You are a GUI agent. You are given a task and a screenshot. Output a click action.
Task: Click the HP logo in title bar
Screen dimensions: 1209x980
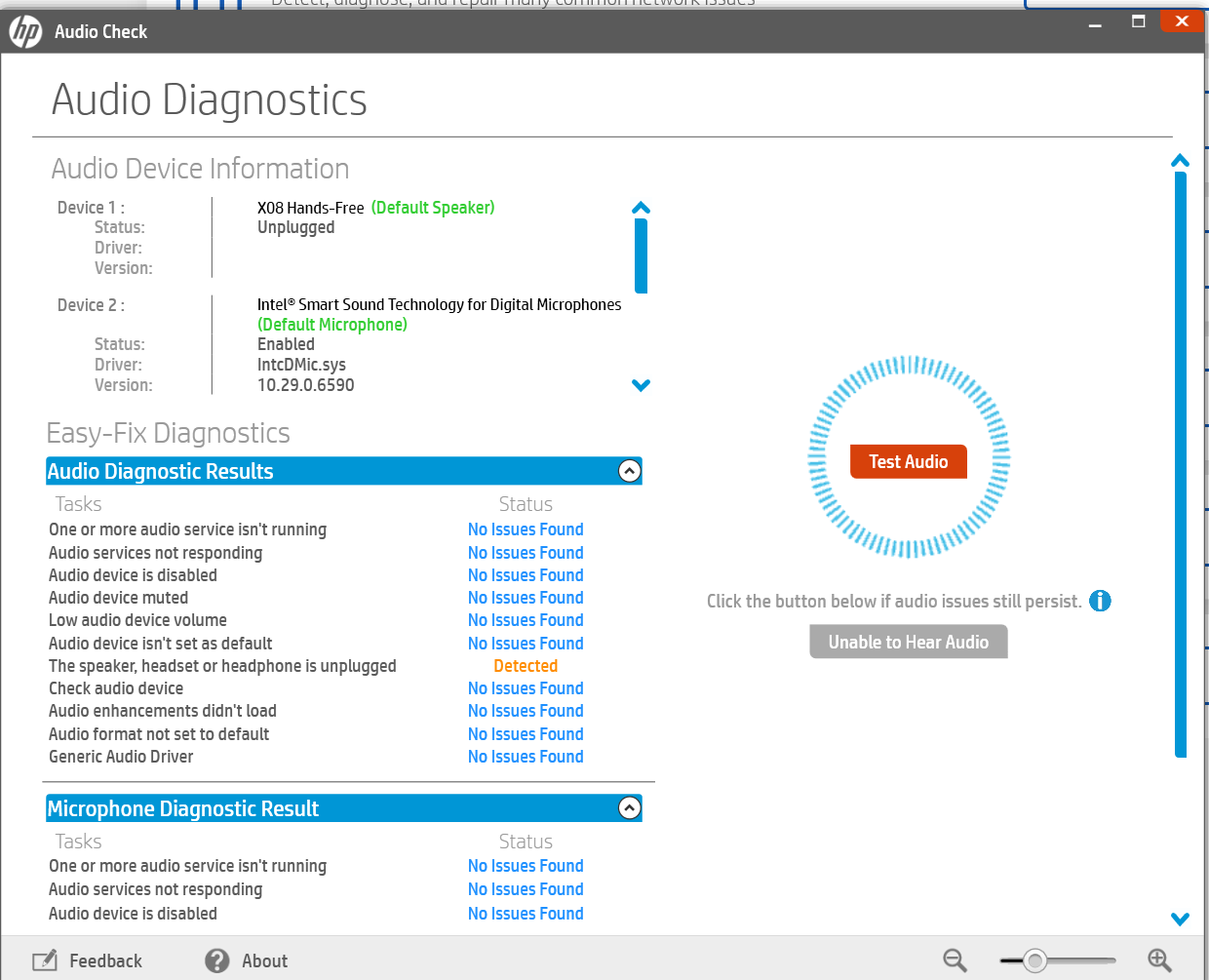click(x=25, y=32)
